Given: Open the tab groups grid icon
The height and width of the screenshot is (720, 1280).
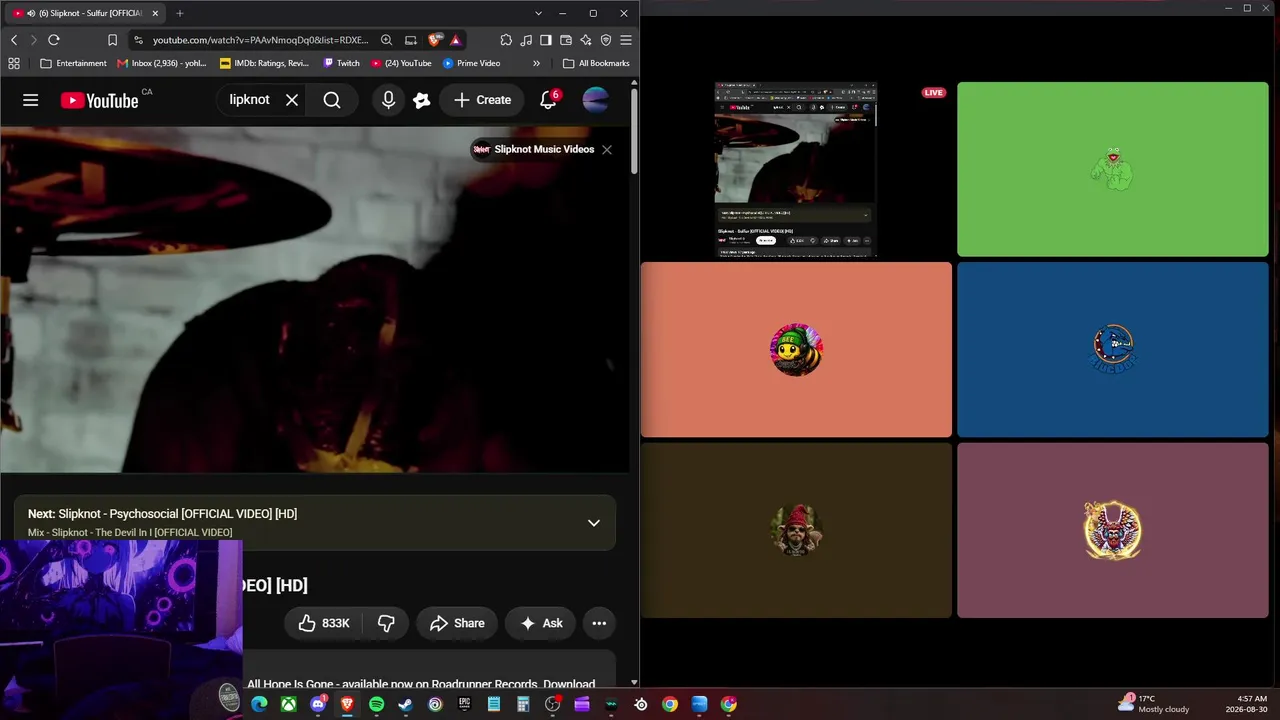Looking at the screenshot, I should (x=14, y=63).
